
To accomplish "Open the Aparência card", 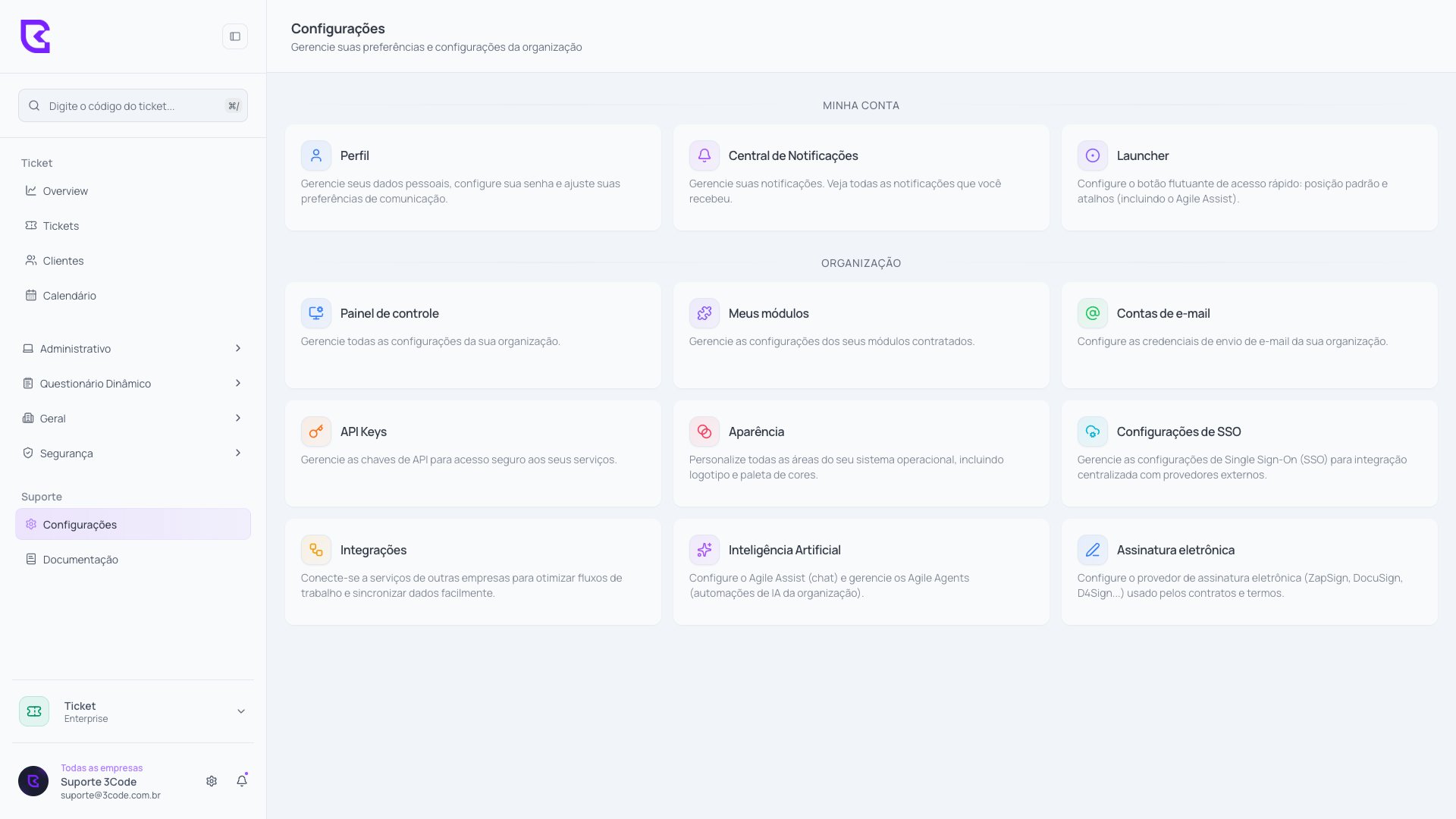I will coord(861,453).
